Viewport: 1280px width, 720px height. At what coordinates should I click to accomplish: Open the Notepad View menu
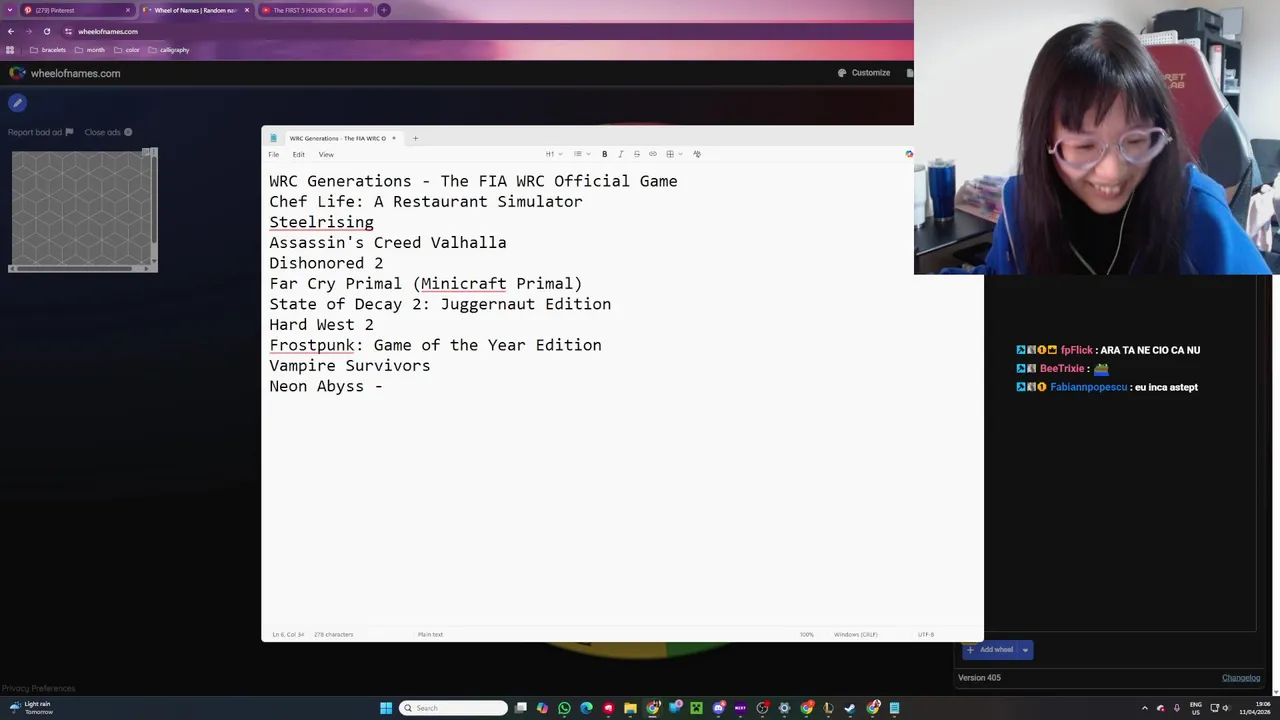[x=326, y=154]
